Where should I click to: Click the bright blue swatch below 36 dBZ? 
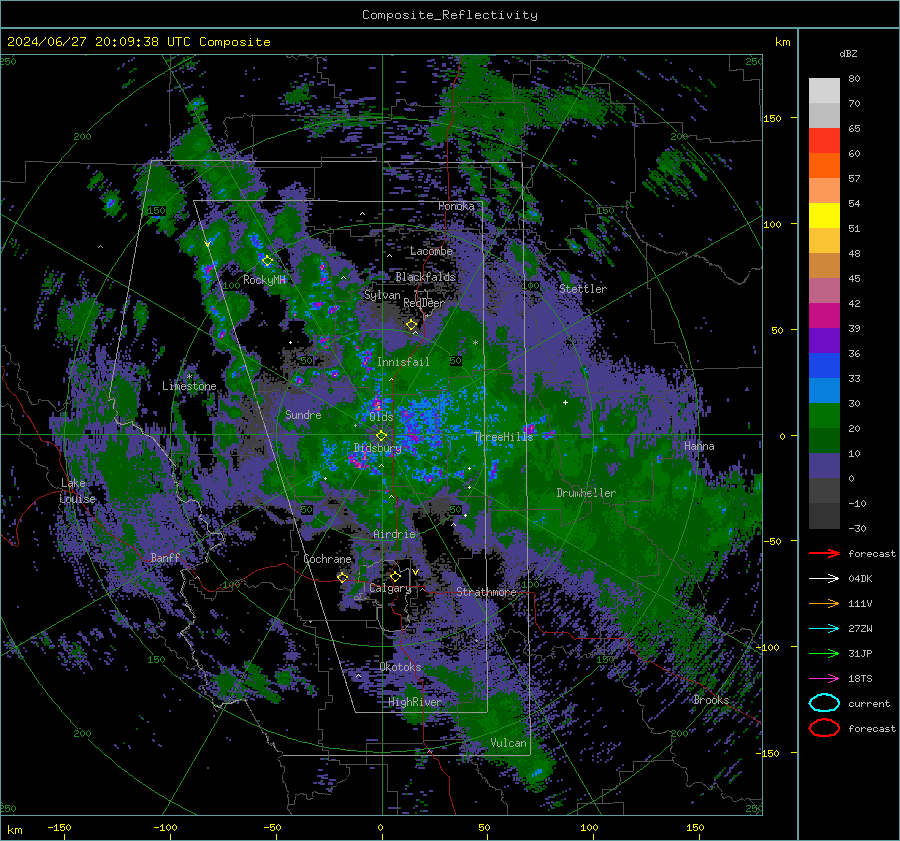point(824,366)
